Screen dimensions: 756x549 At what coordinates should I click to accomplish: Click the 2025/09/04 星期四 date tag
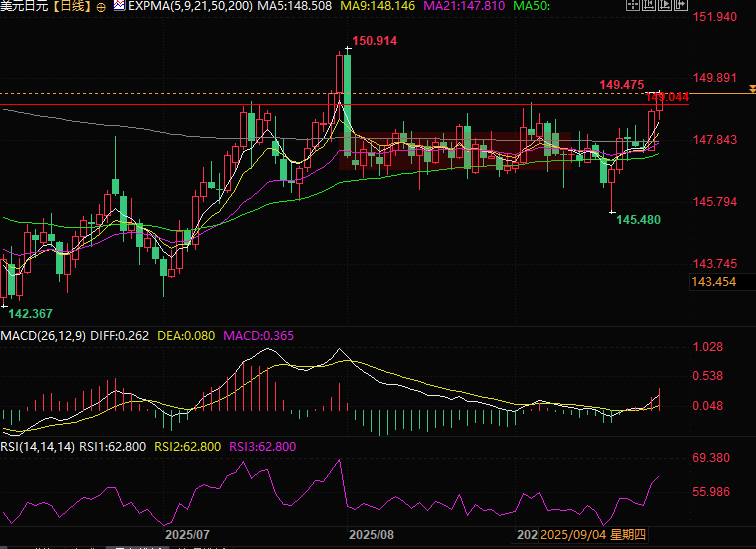[593, 535]
